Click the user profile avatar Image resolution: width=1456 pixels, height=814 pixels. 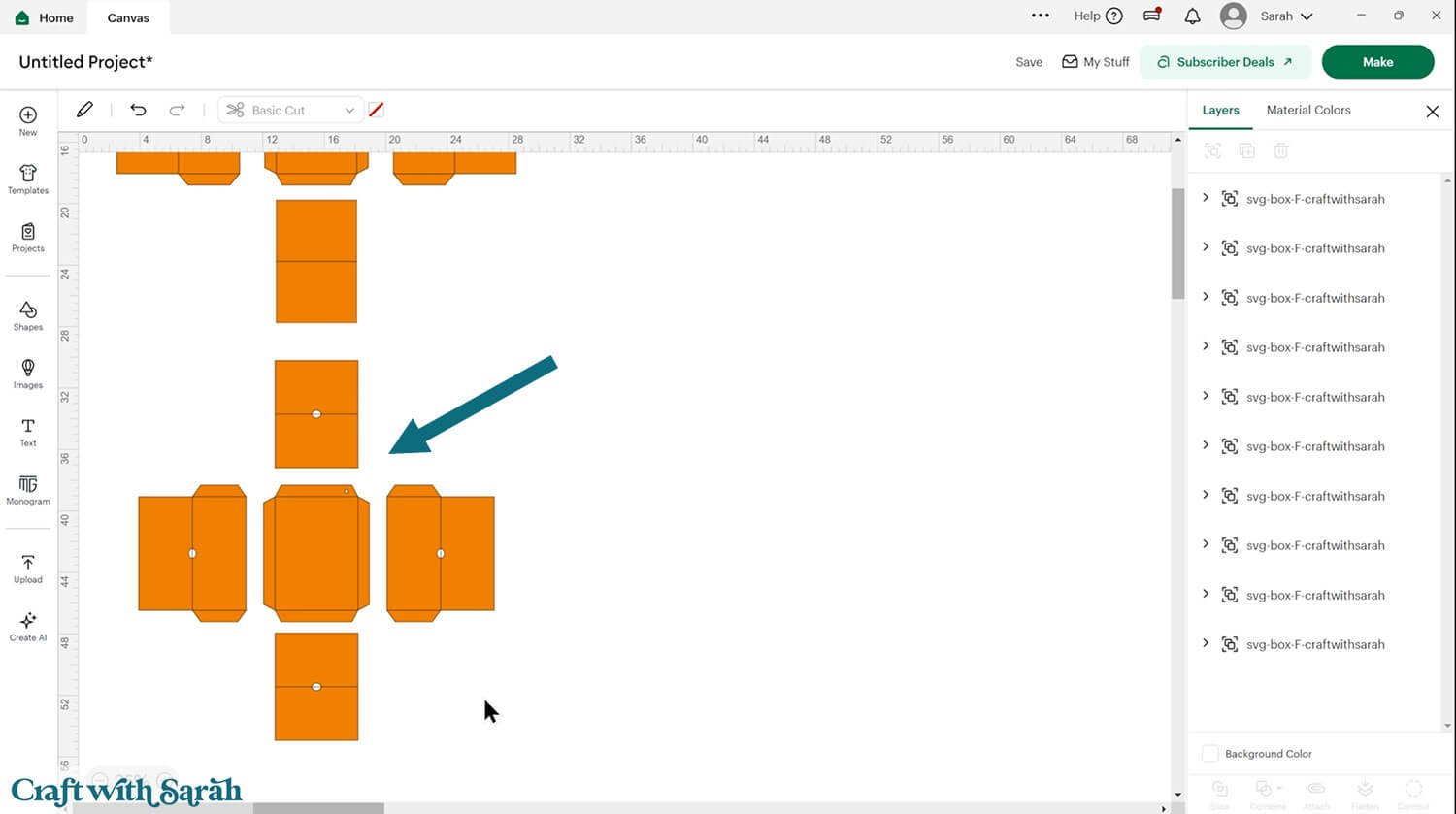coord(1233,16)
